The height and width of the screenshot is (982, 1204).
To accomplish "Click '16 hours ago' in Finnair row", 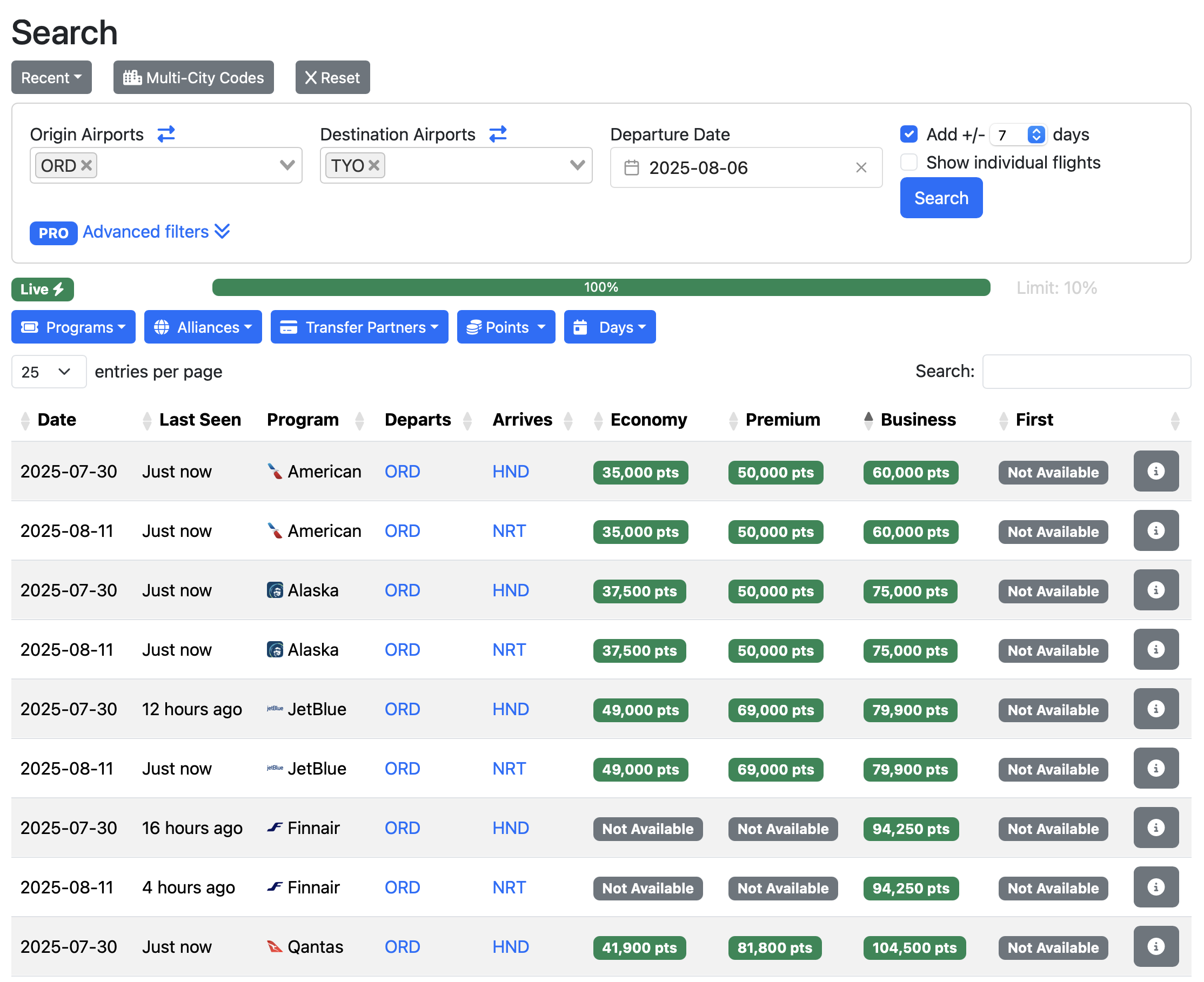I will click(x=192, y=828).
